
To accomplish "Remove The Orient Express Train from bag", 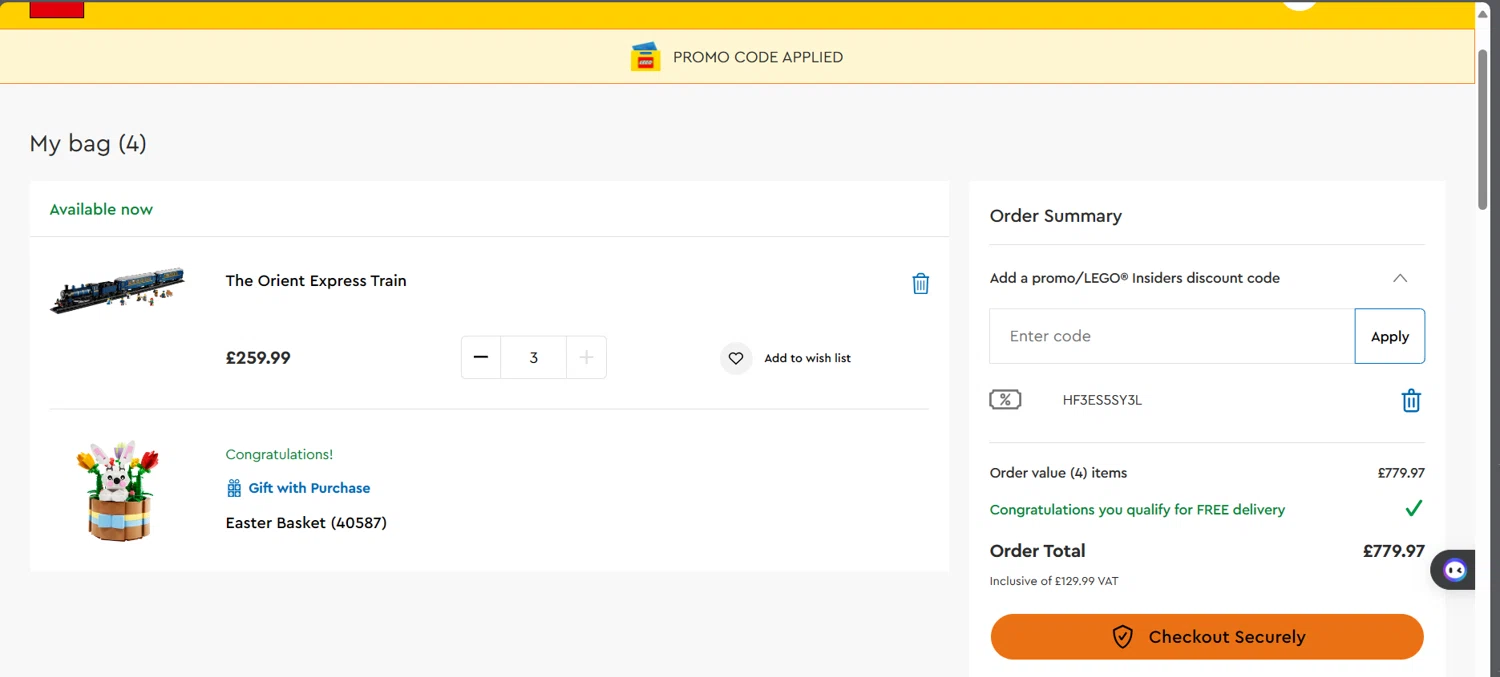I will click(x=921, y=284).
